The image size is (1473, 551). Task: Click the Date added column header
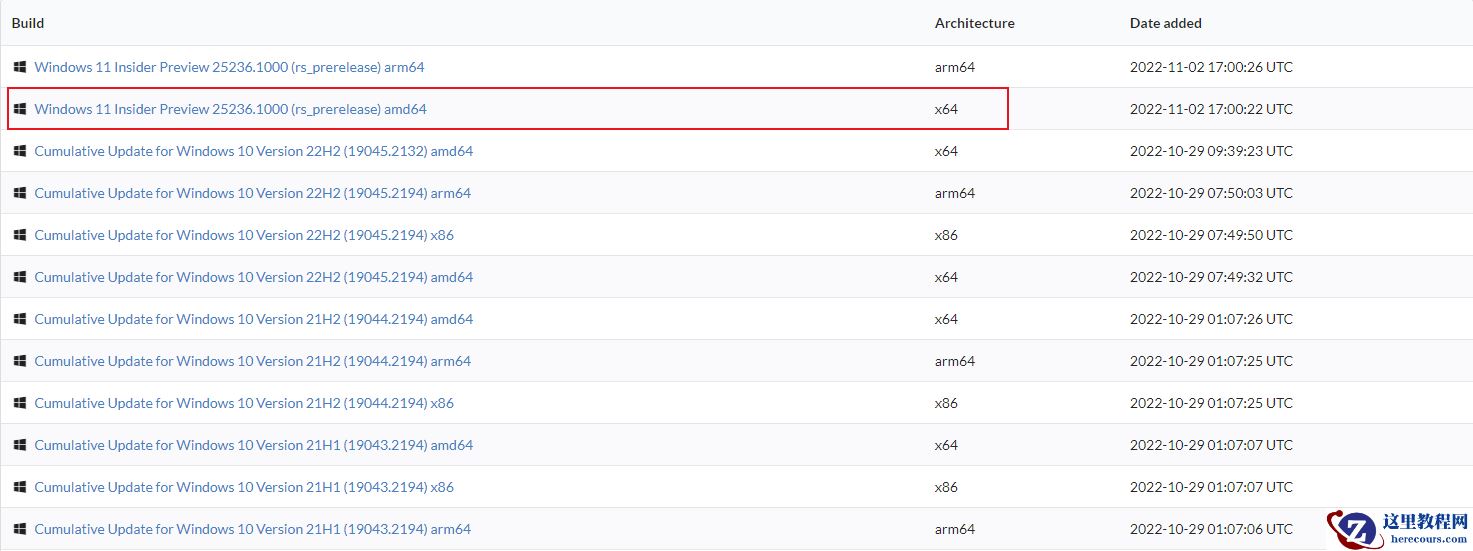tap(1165, 23)
